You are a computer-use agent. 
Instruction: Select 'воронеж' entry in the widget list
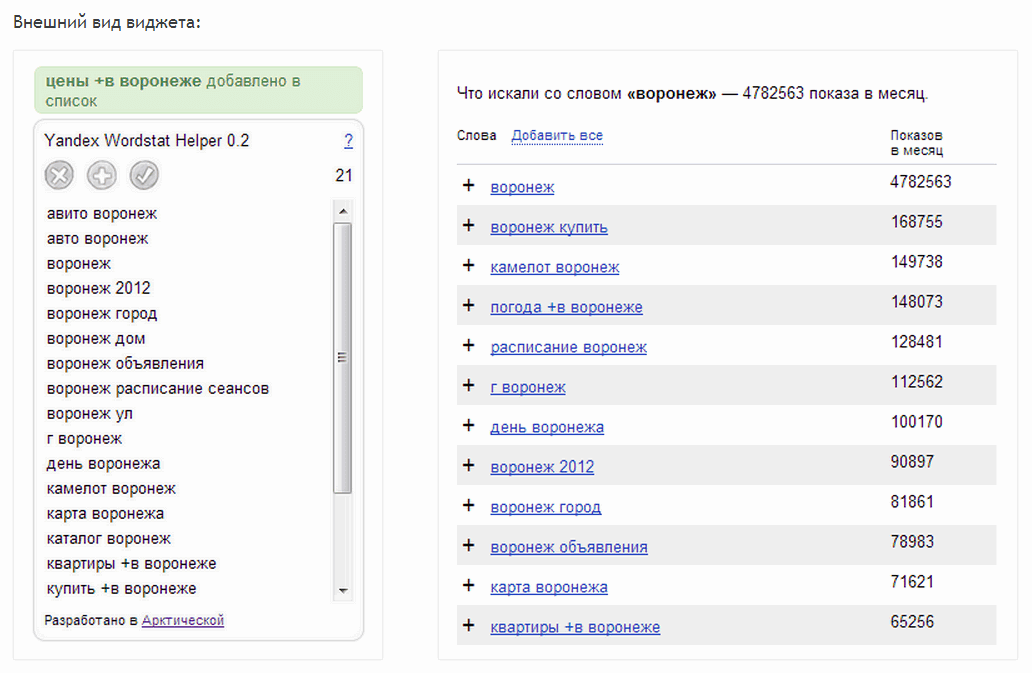pos(79,264)
